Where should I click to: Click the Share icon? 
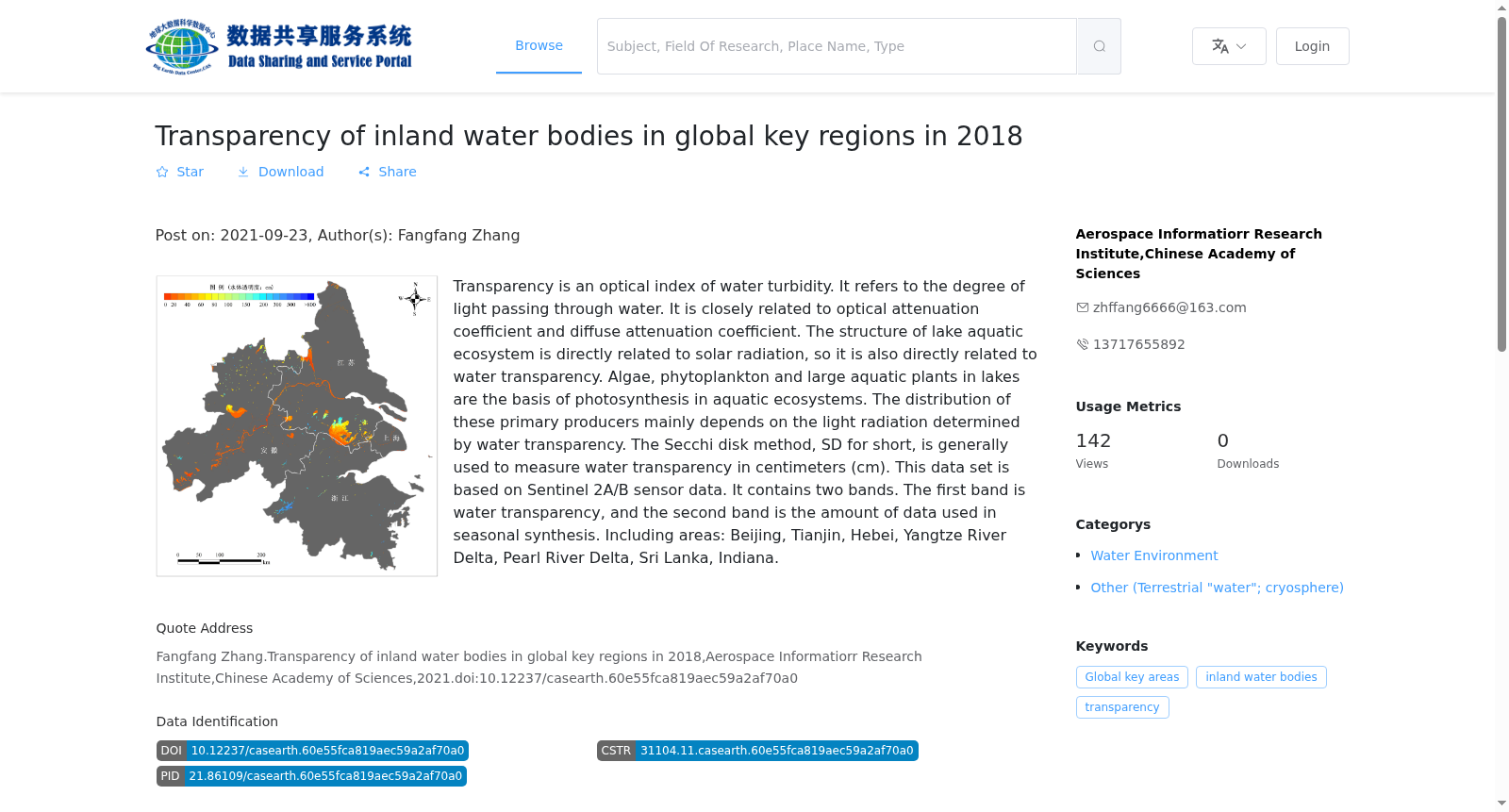[x=364, y=172]
